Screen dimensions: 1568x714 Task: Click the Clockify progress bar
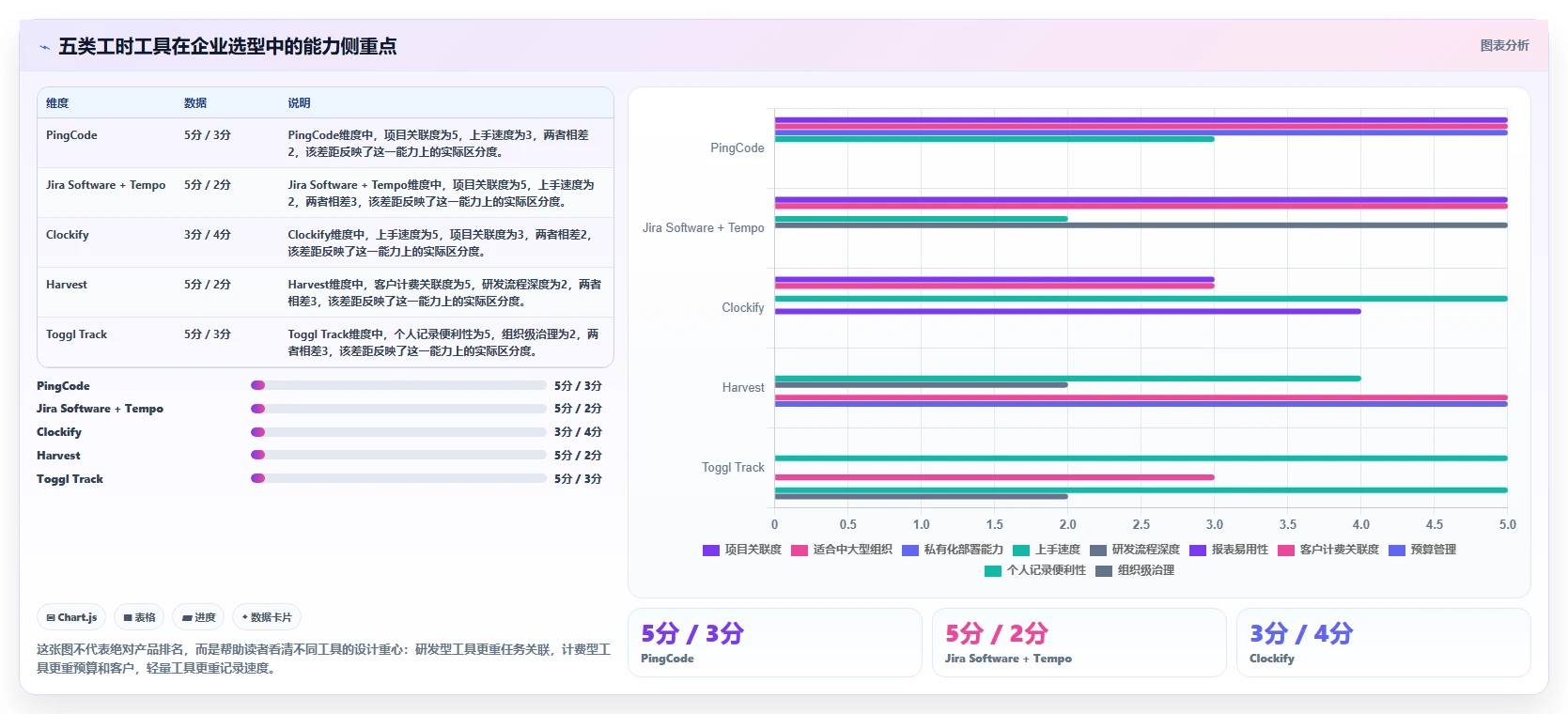click(398, 432)
